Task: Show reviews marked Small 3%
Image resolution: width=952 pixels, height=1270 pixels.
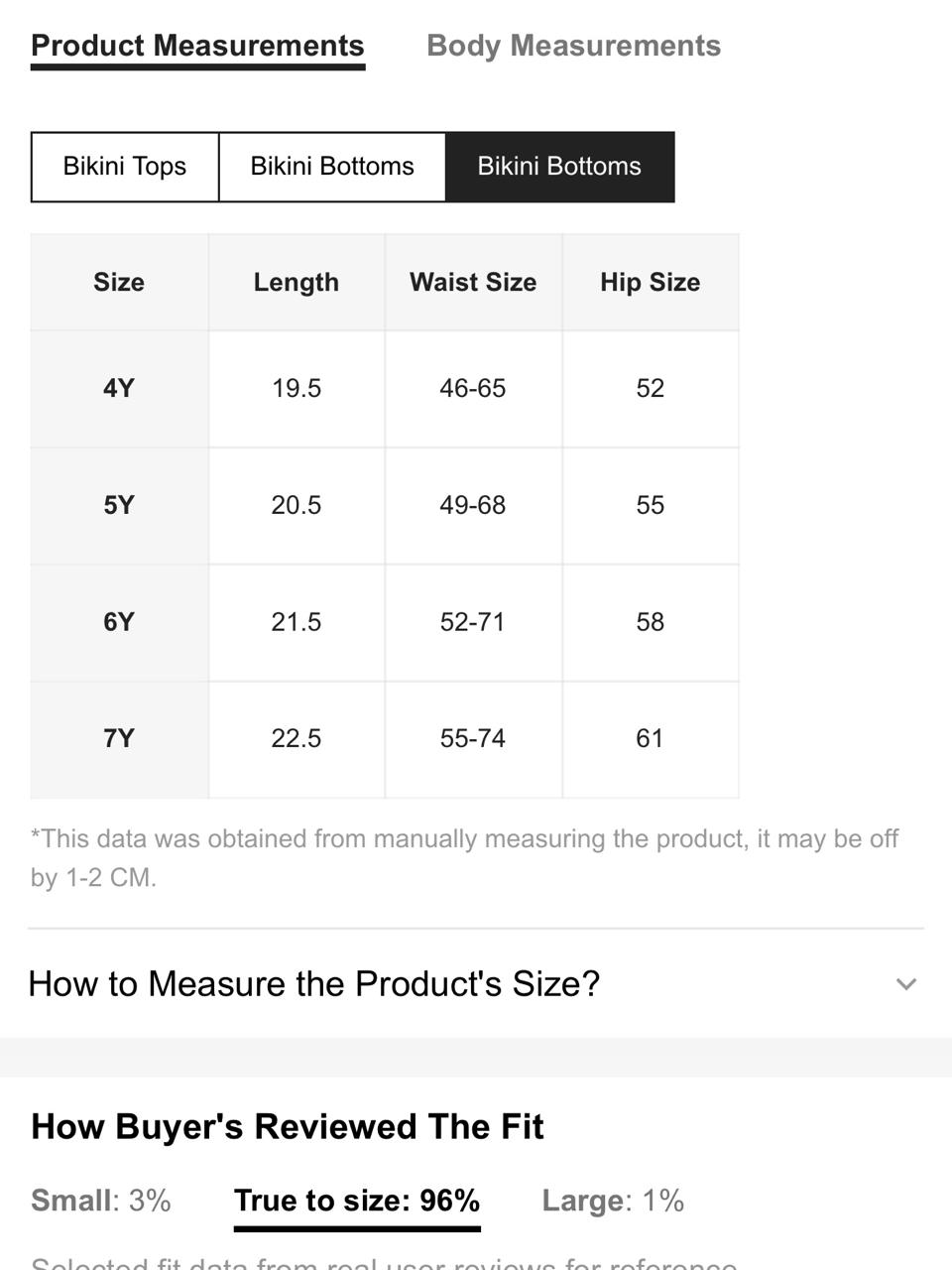Action: [101, 1201]
